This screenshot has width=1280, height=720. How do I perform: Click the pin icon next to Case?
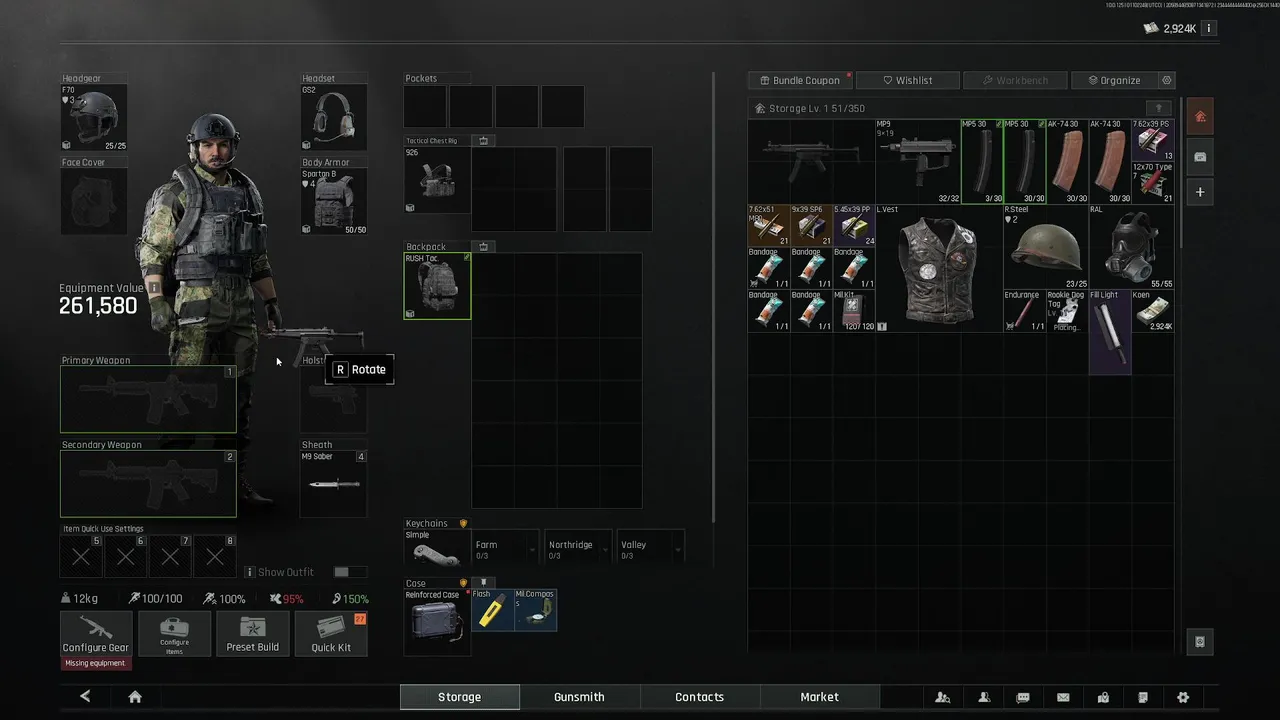coord(484,582)
